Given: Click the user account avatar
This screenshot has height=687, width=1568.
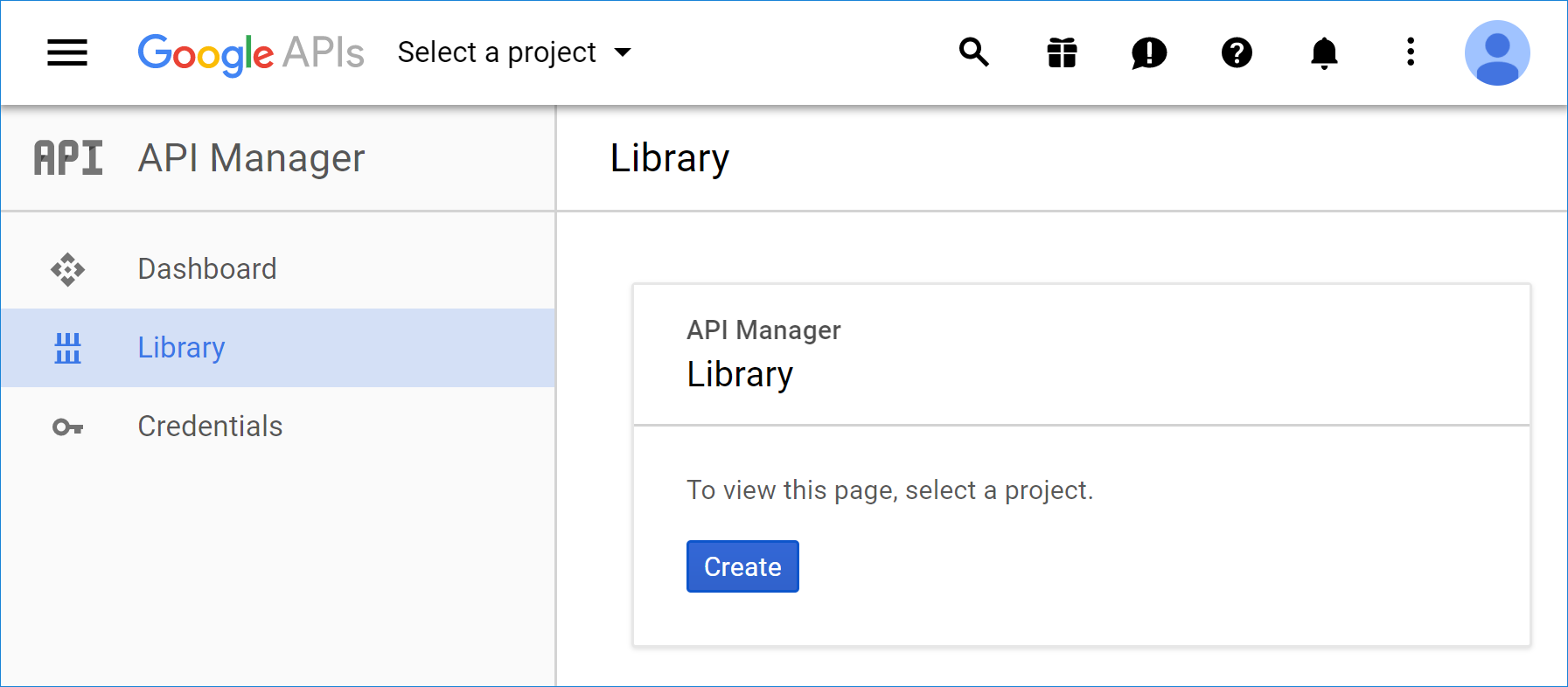Looking at the screenshot, I should tap(1496, 52).
